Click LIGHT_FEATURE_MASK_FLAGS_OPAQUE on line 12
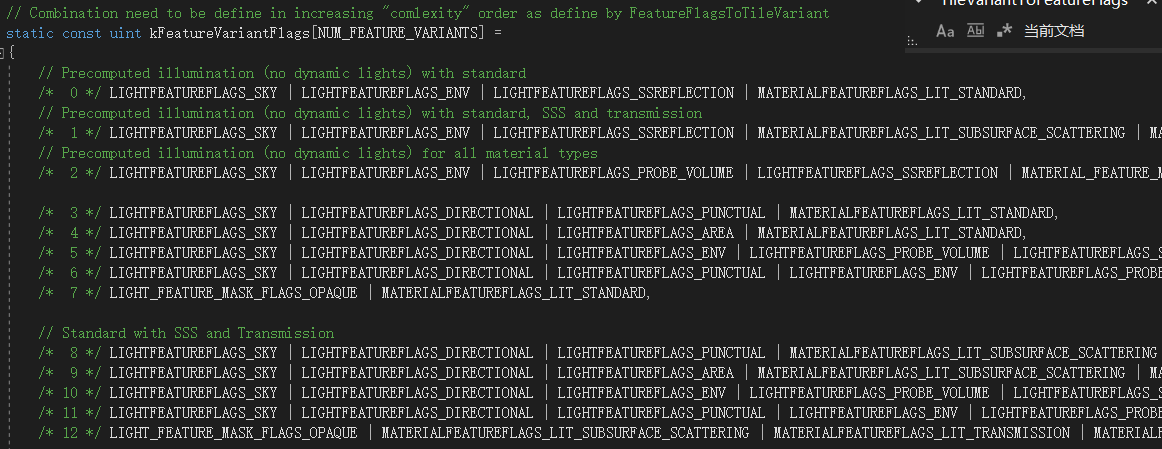The image size is (1162, 449). click(x=233, y=433)
